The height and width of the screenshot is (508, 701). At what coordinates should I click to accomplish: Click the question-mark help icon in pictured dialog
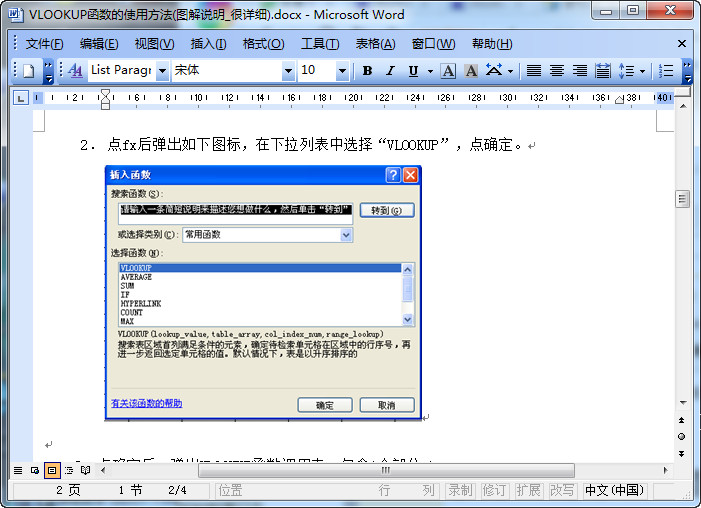[x=393, y=175]
